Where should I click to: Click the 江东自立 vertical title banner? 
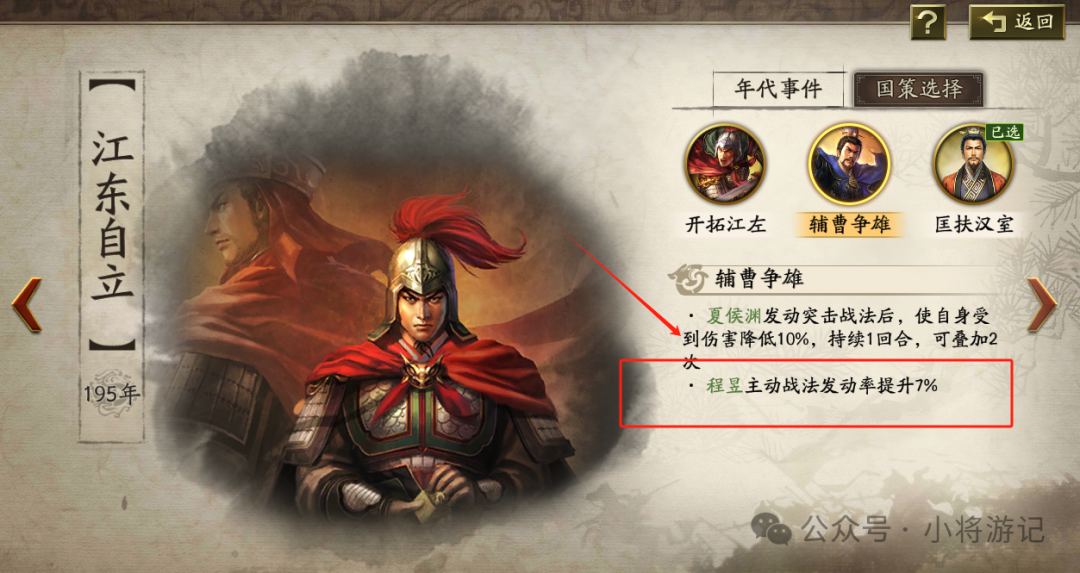(112, 215)
